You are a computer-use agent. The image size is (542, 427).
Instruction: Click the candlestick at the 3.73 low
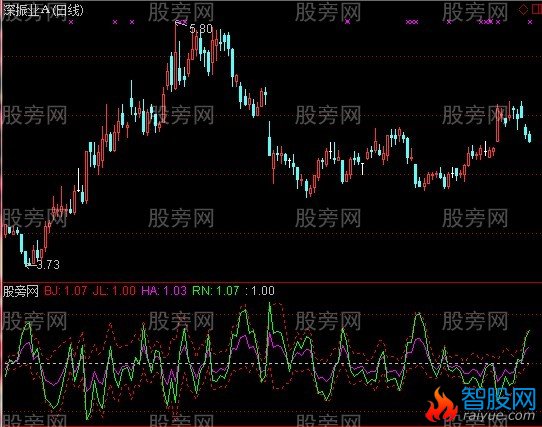pyautogui.click(x=26, y=258)
